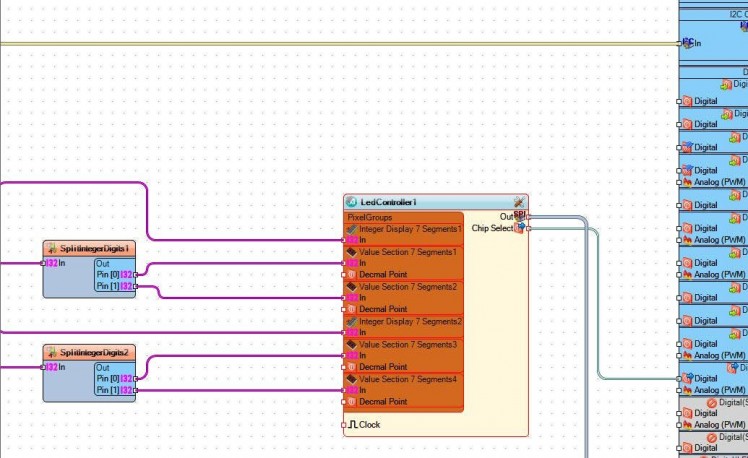This screenshot has height=458, width=748.
Task: Click the Integer Display 7 Segments1 label
Action: (x=410, y=229)
